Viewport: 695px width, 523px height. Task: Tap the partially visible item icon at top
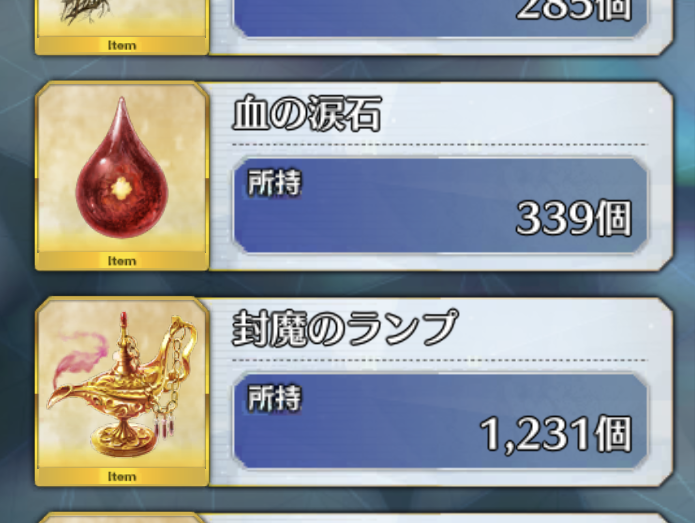121,19
